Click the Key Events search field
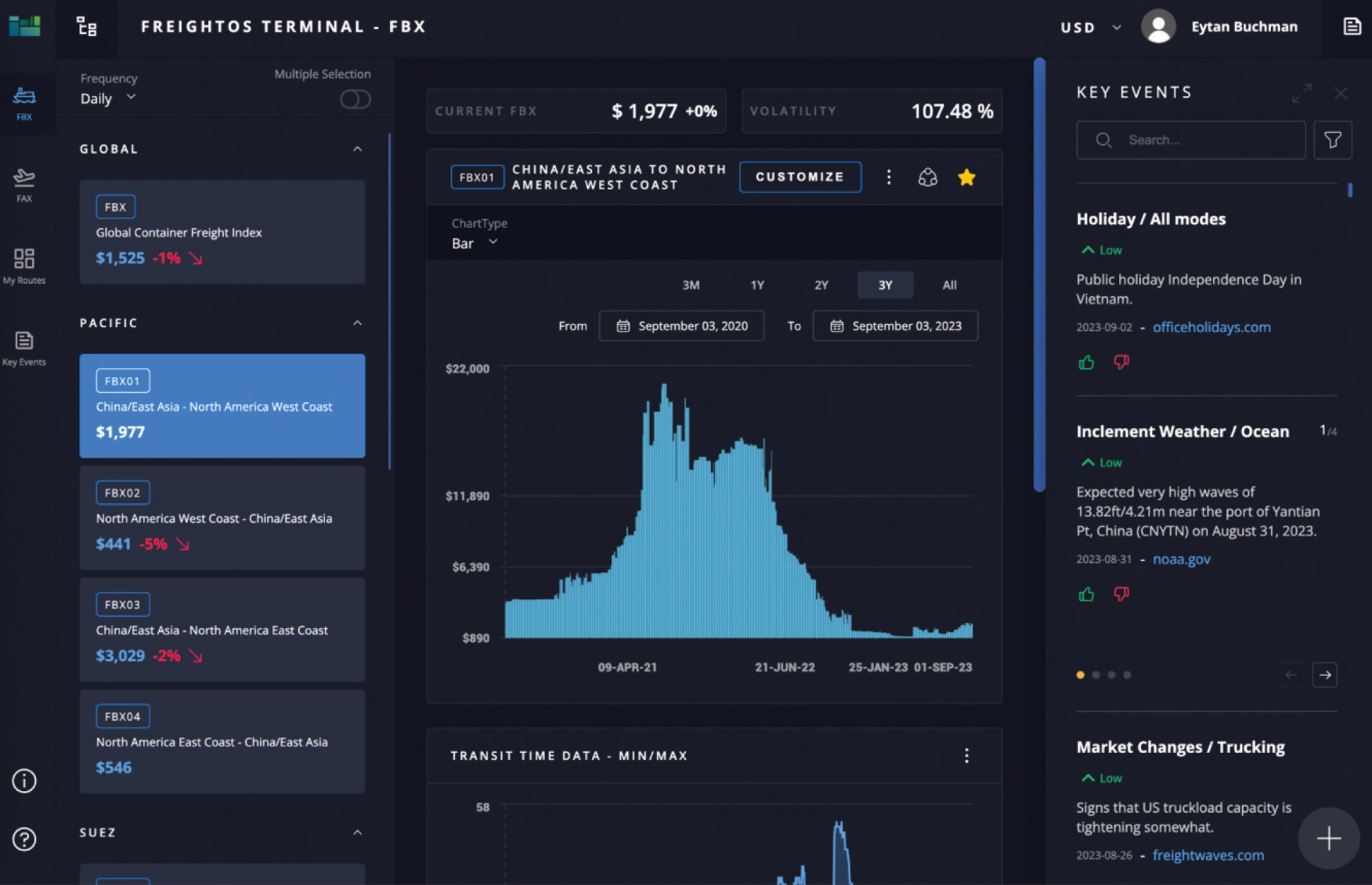Viewport: 1372px width, 885px height. (x=1191, y=139)
